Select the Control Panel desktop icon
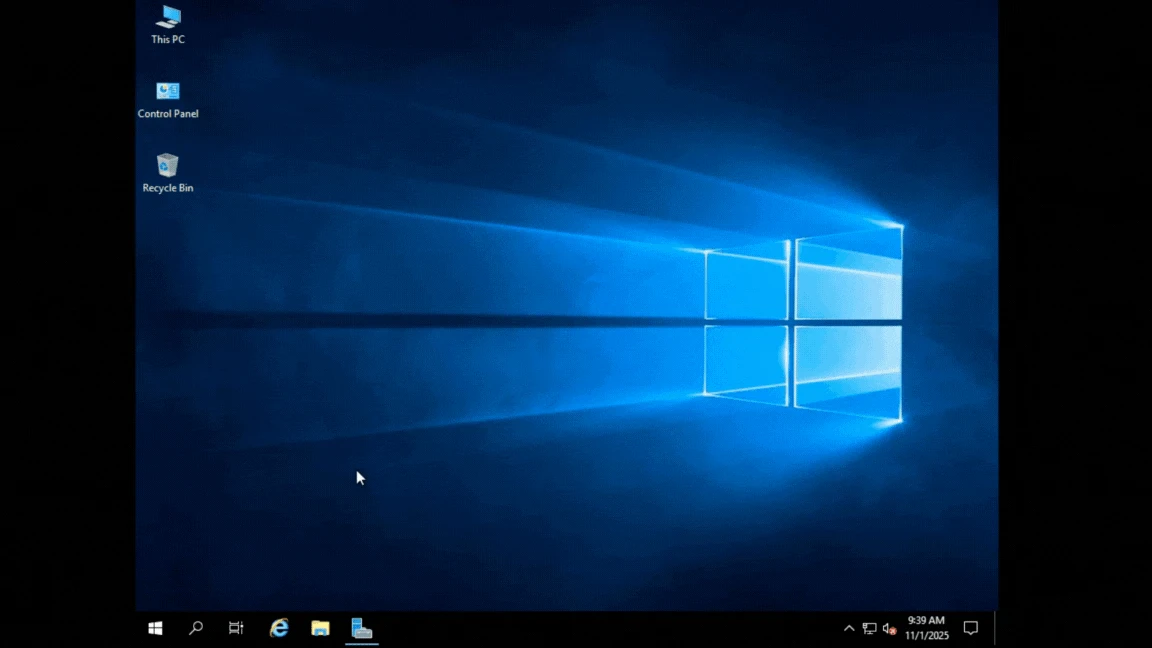The image size is (1152, 648). pyautogui.click(x=168, y=92)
